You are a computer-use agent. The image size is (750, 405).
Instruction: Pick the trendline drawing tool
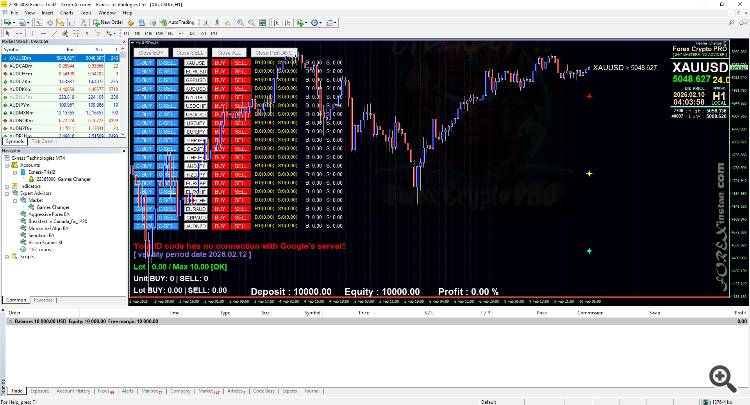tap(54, 33)
